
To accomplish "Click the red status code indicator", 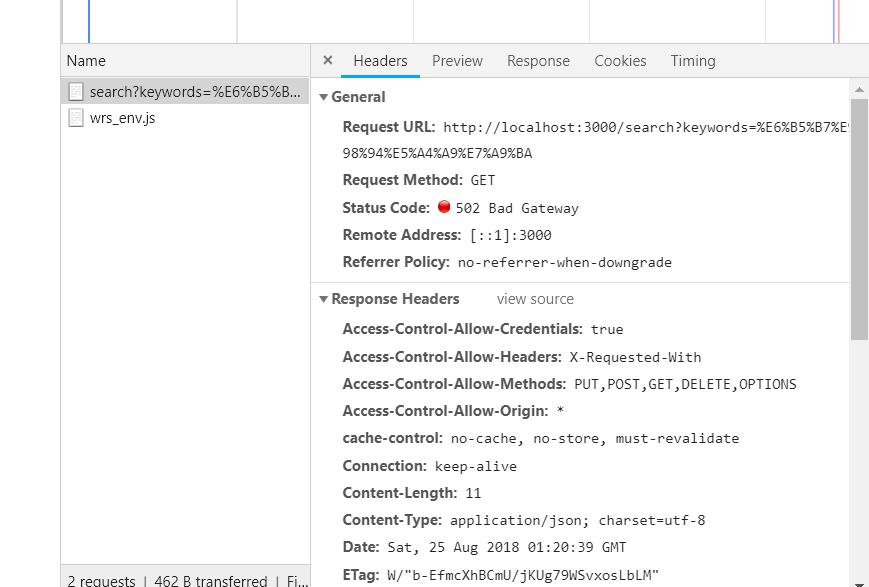I will click(x=444, y=207).
